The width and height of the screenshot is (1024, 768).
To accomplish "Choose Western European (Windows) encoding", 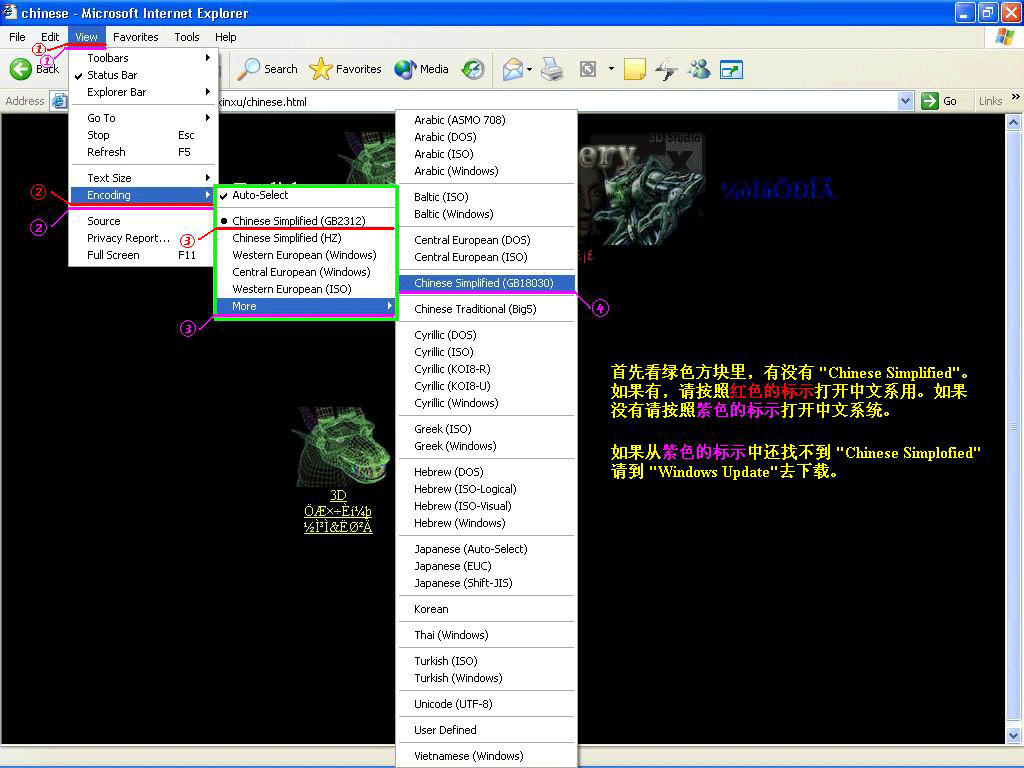I will click(x=306, y=255).
